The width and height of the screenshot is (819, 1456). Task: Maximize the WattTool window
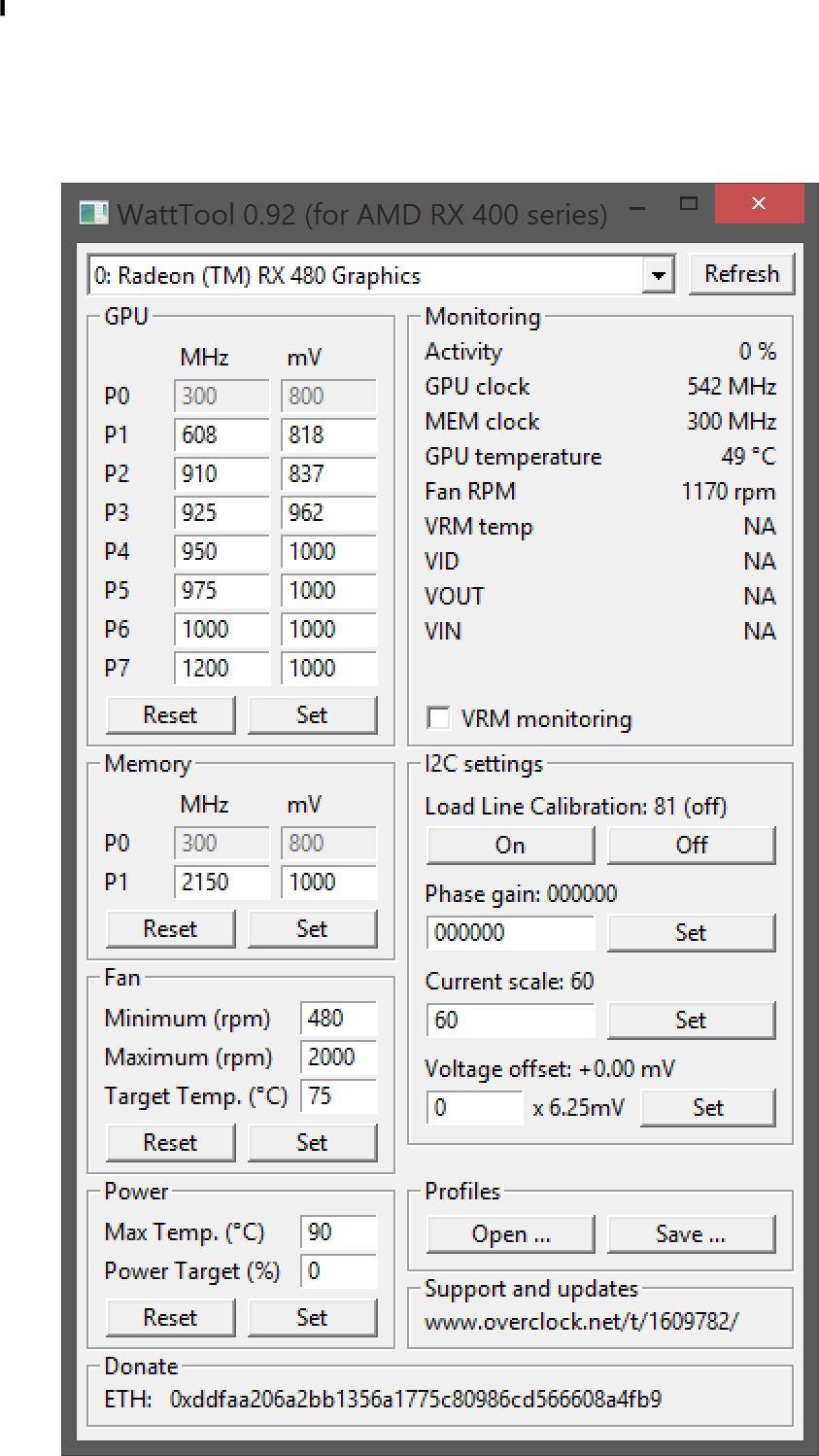point(689,204)
